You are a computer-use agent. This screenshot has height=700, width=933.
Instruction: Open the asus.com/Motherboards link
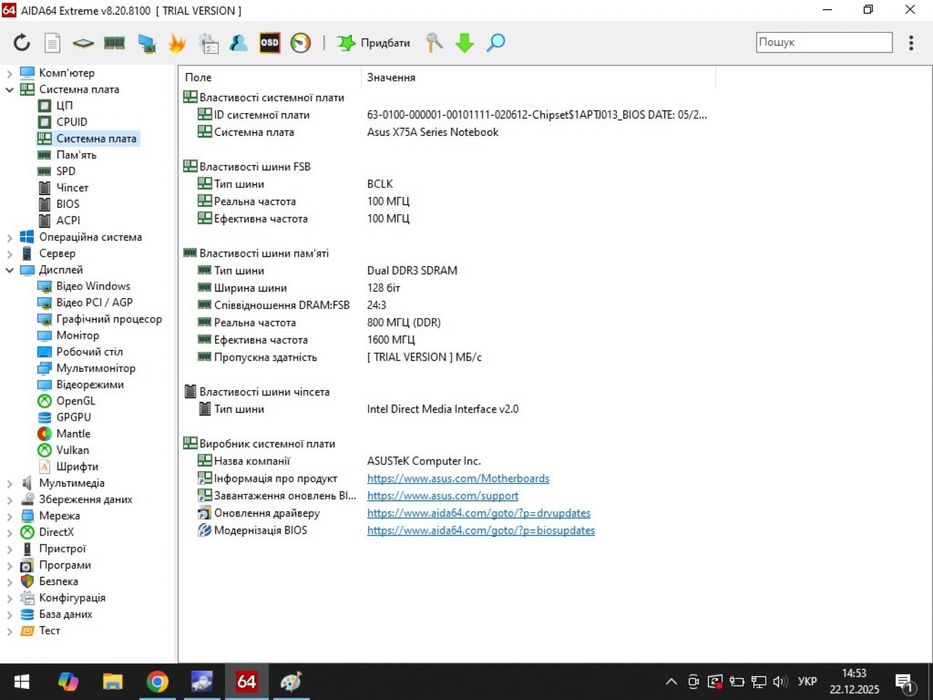tap(458, 479)
